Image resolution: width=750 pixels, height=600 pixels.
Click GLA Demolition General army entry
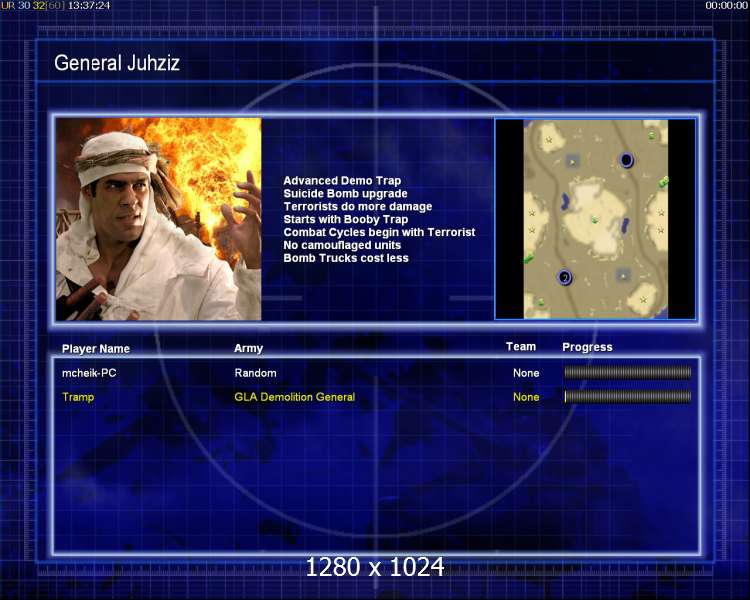295,397
